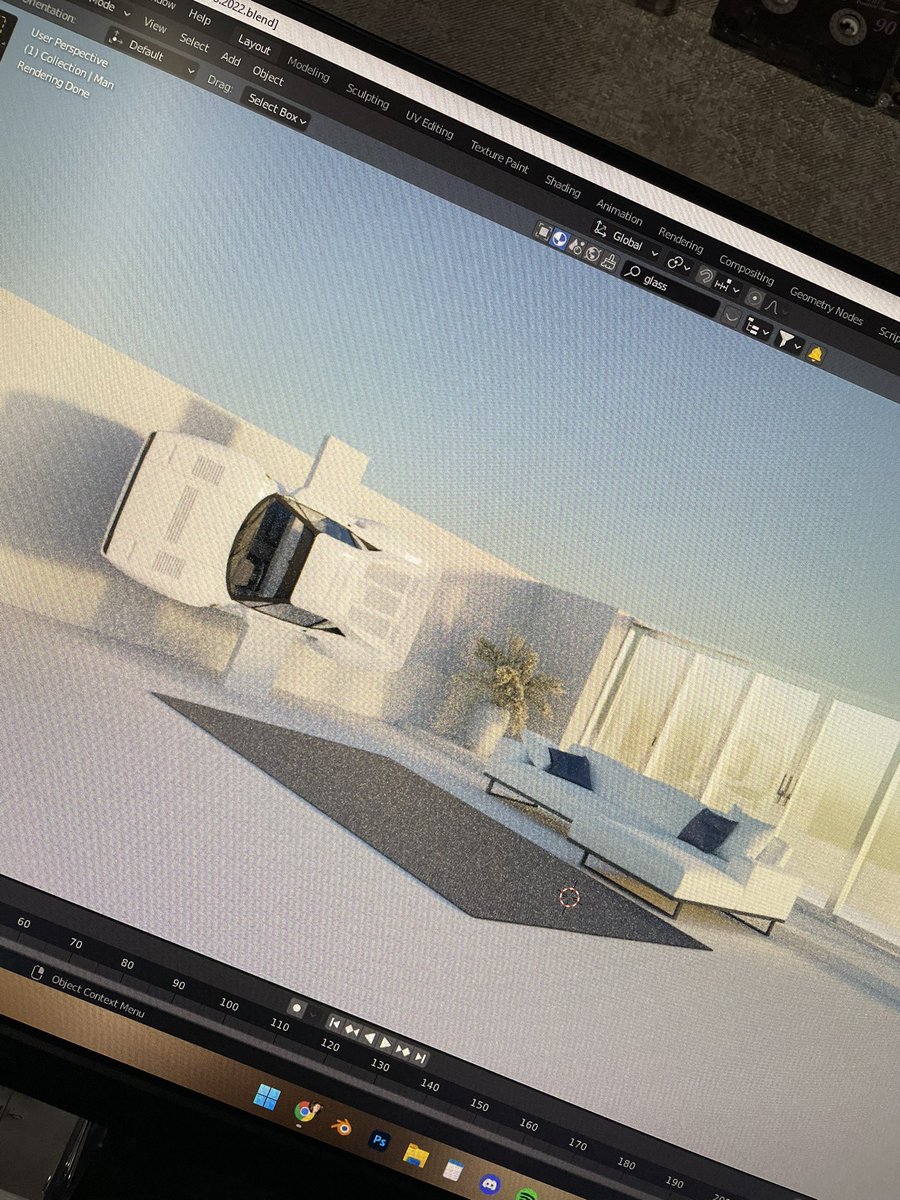Image resolution: width=900 pixels, height=1200 pixels.
Task: Open the Global transform orientation dropdown
Action: [626, 241]
